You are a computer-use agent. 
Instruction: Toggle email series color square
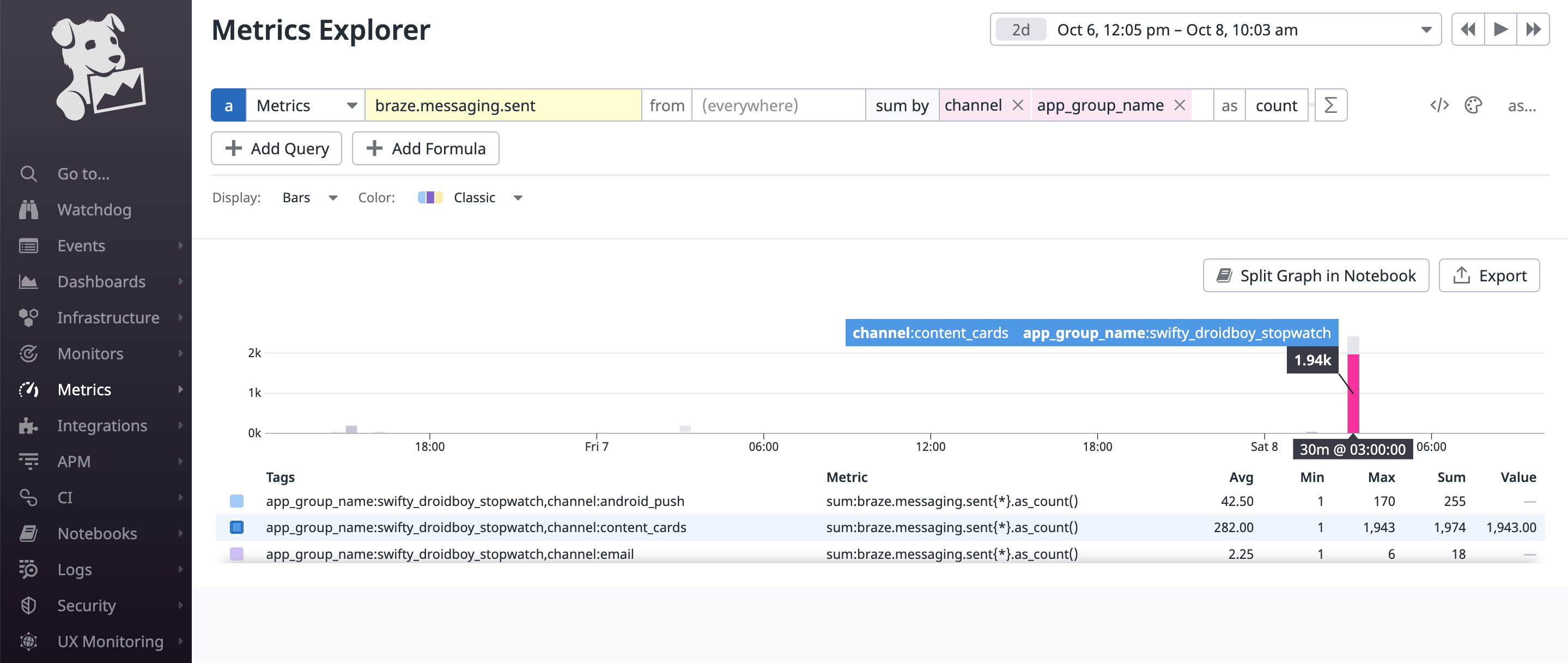[x=237, y=553]
